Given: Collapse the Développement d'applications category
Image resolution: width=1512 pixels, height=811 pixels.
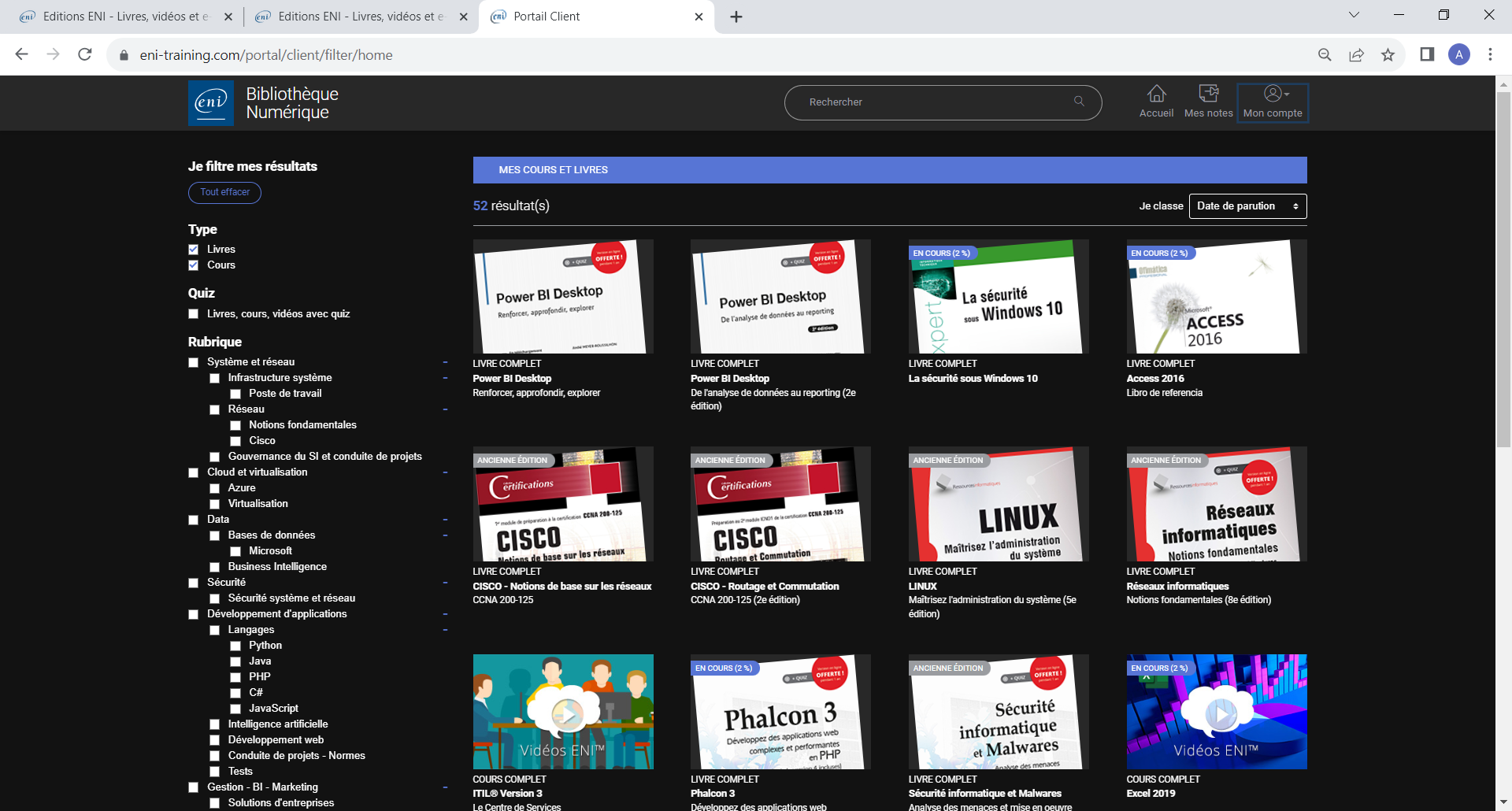Looking at the screenshot, I should [445, 614].
